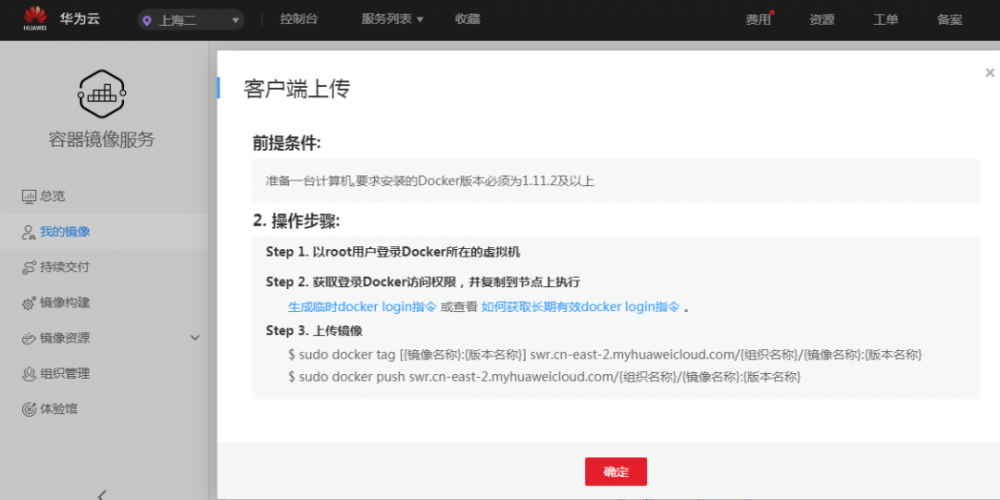The height and width of the screenshot is (500, 1000).
Task: Click the Huawei logo icon
Action: pyautogui.click(x=34, y=18)
